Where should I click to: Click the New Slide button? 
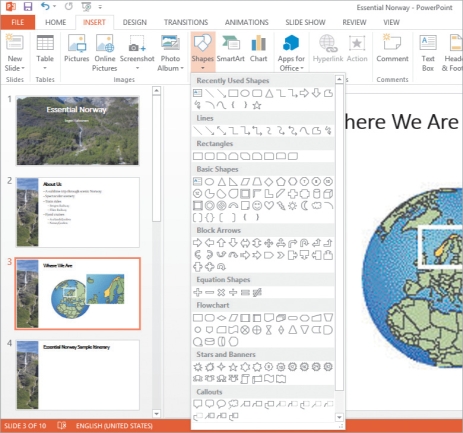click(15, 53)
